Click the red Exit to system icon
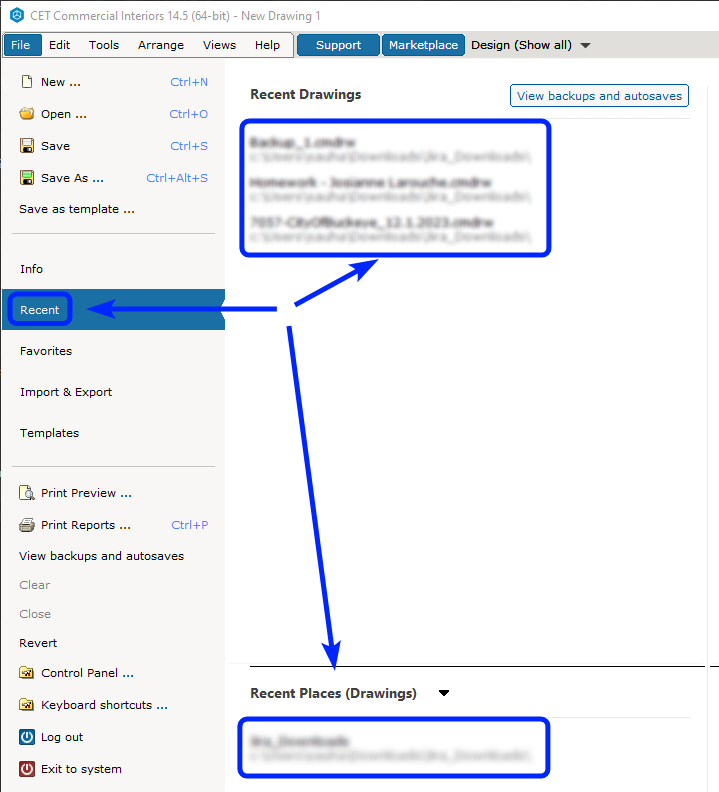 27,769
